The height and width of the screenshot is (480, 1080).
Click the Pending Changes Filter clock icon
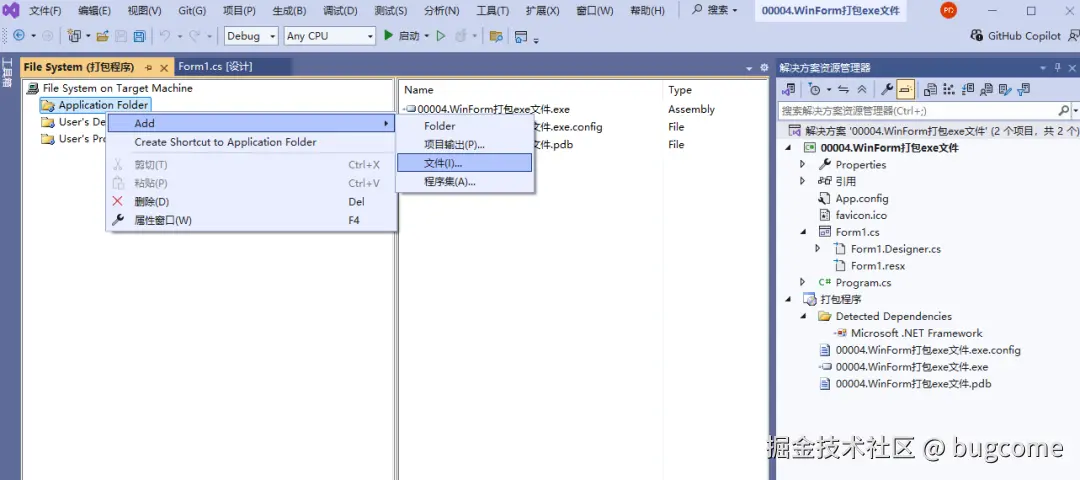[816, 89]
